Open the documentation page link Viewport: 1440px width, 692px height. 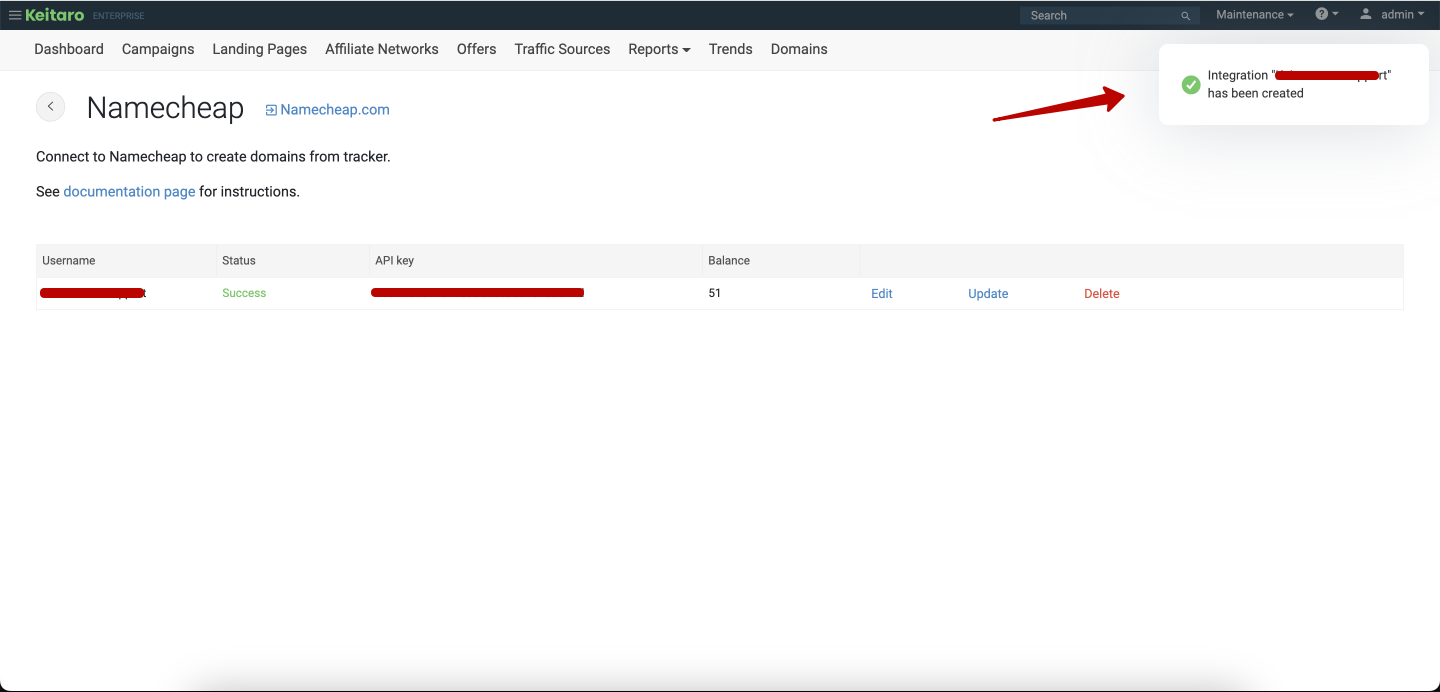tap(129, 191)
